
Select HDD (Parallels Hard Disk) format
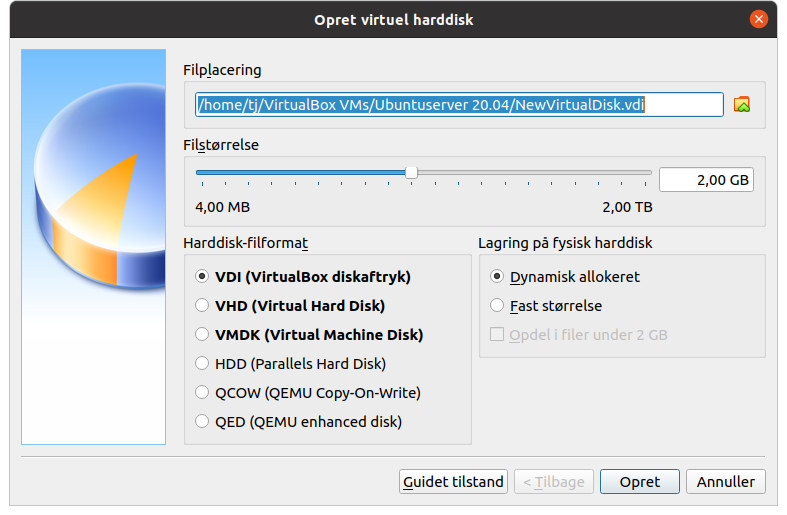(290, 363)
